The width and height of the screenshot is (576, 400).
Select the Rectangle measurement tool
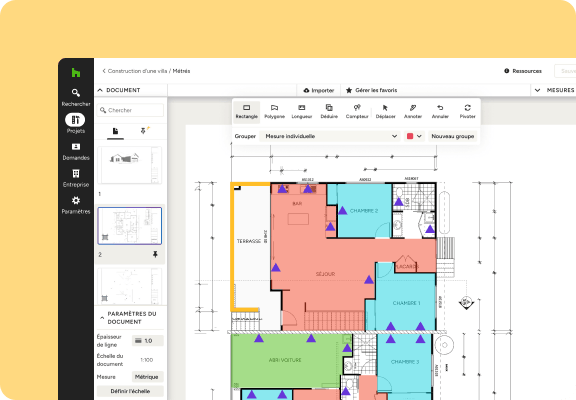click(x=246, y=112)
